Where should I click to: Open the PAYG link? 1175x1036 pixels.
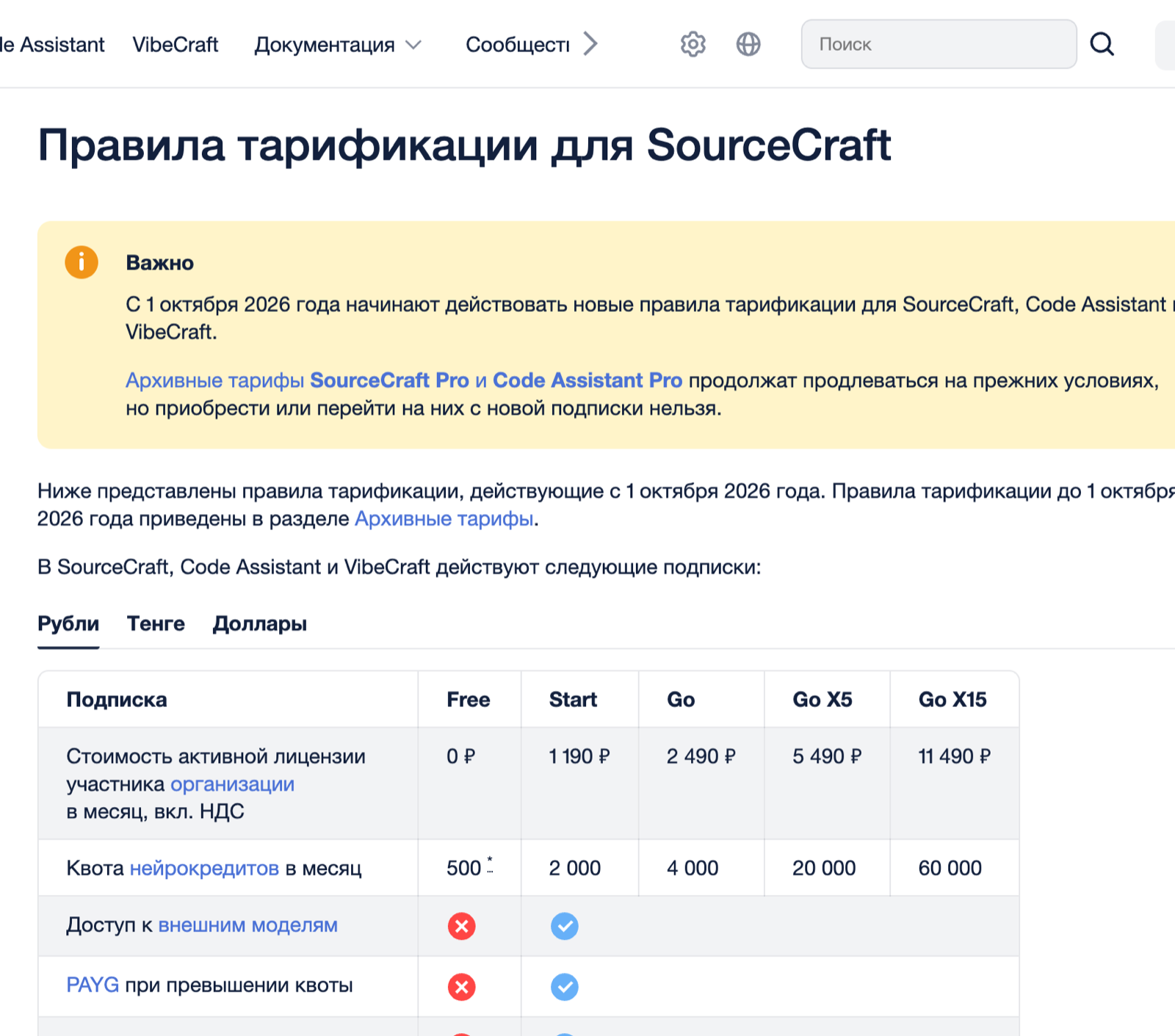pos(93,985)
